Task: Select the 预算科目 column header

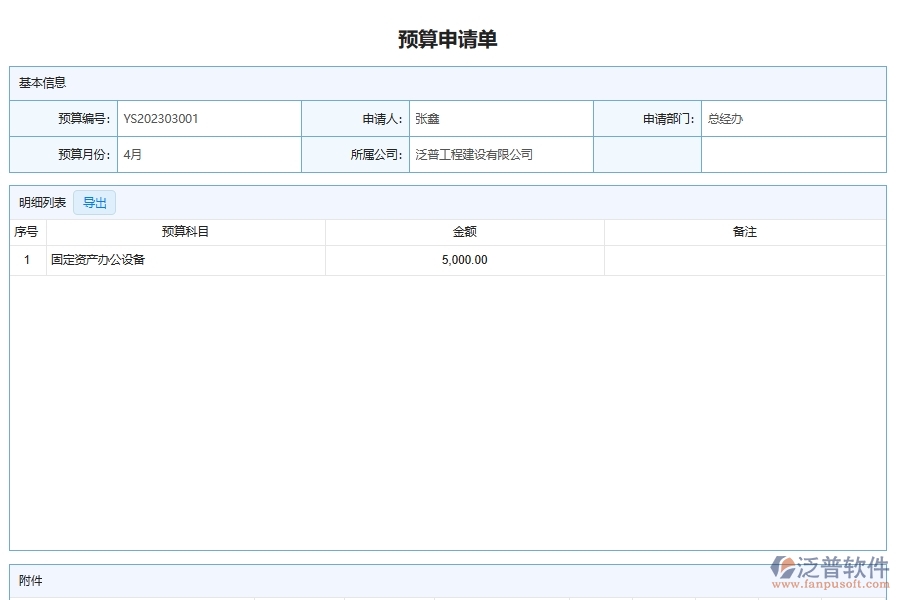Action: [x=185, y=231]
